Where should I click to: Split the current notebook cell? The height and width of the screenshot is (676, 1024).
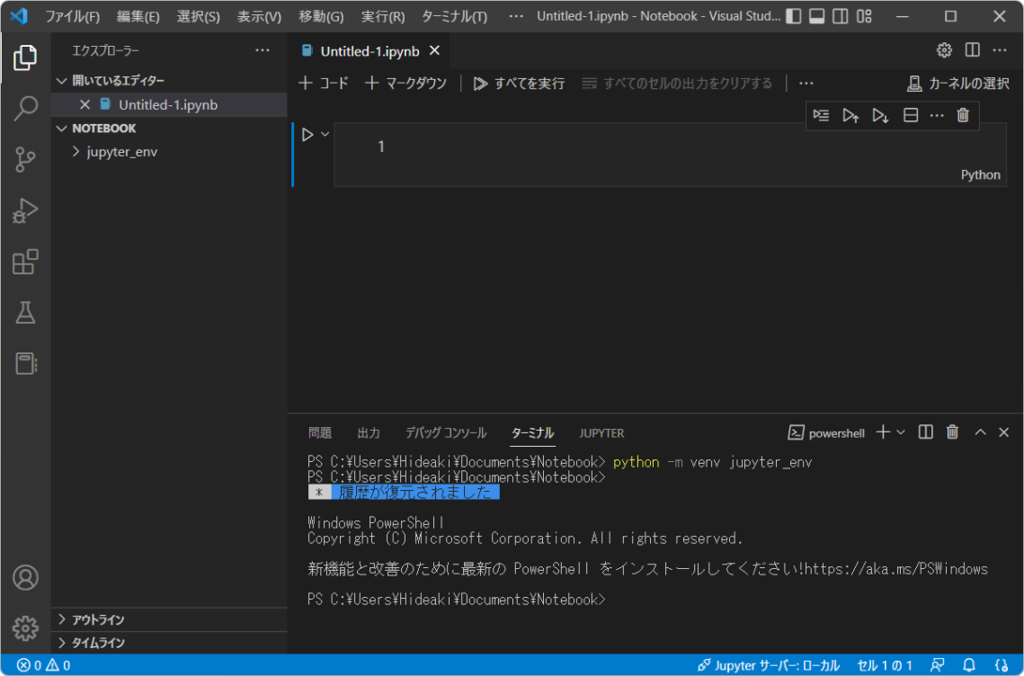click(910, 115)
